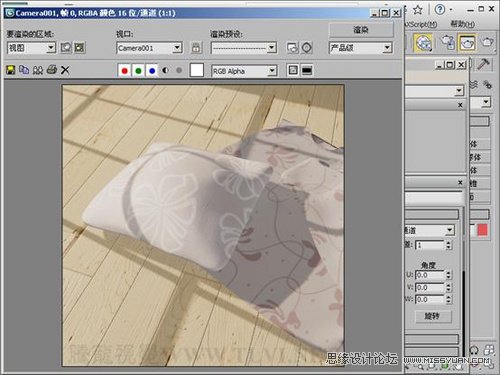Click the Rotate (旋转) button

pyautogui.click(x=432, y=316)
